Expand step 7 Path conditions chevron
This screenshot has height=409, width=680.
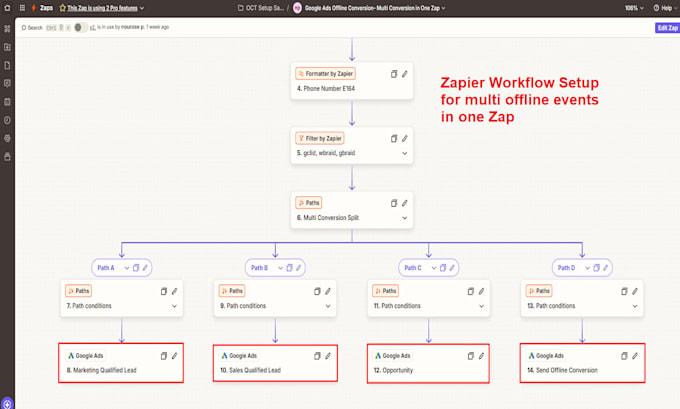click(174, 306)
